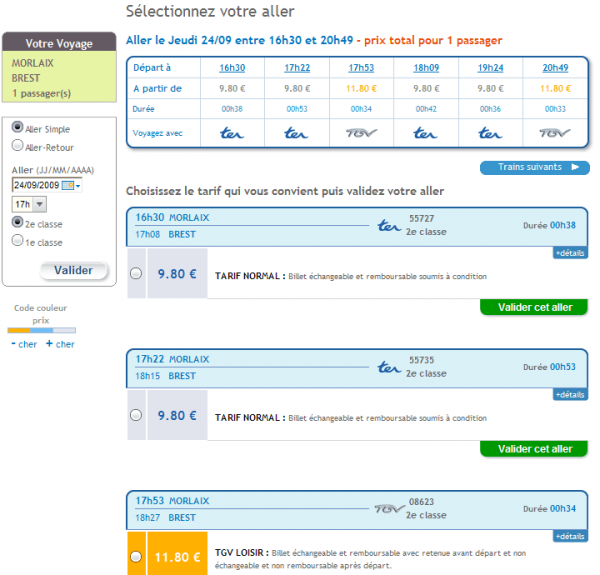This screenshot has width=600, height=575.
Task: Select the Aller-Retour trip option
Action: pos(17,146)
